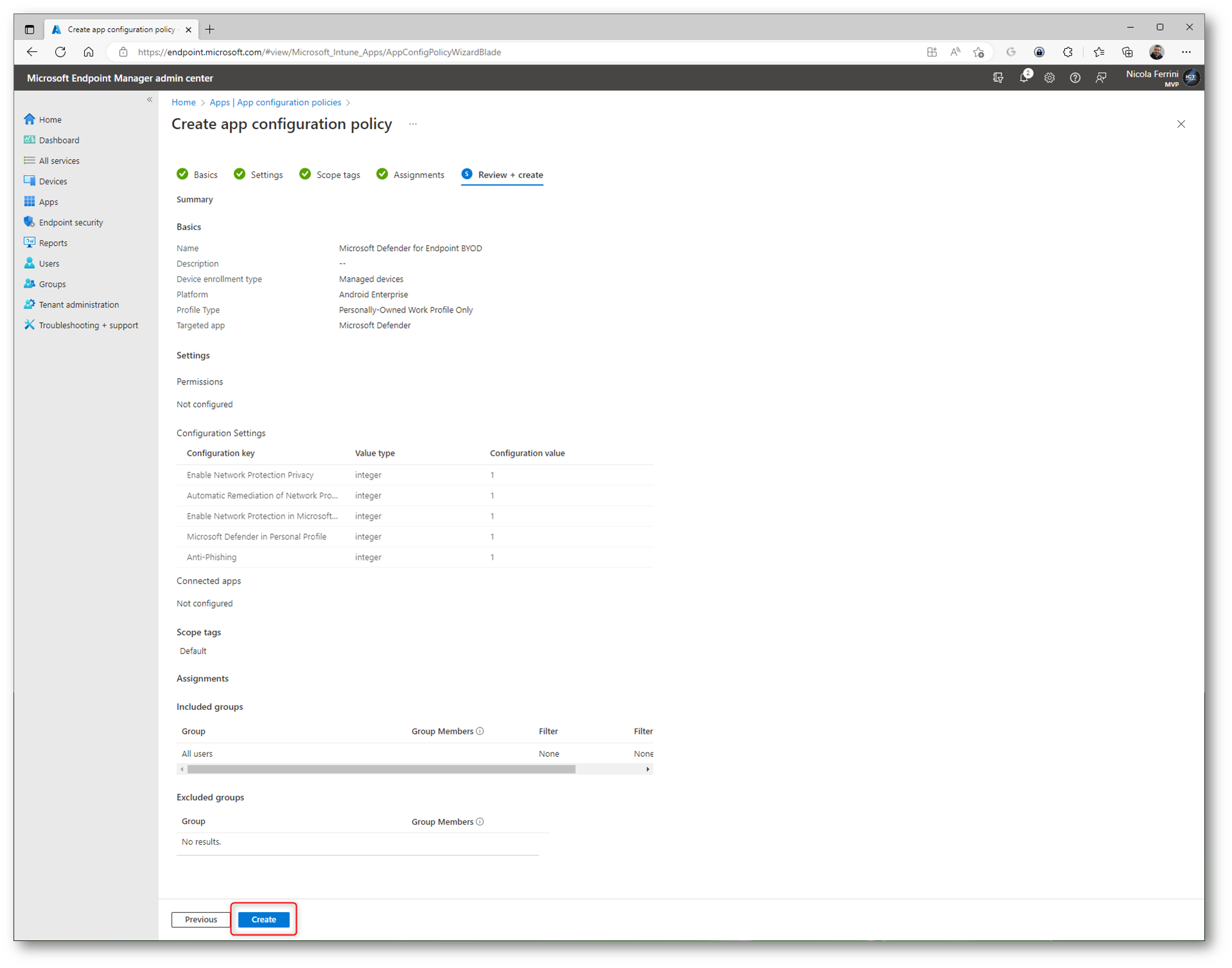Open the Nicola Ferrini account menu
The width and height of the screenshot is (1232, 968).
pos(1163,78)
